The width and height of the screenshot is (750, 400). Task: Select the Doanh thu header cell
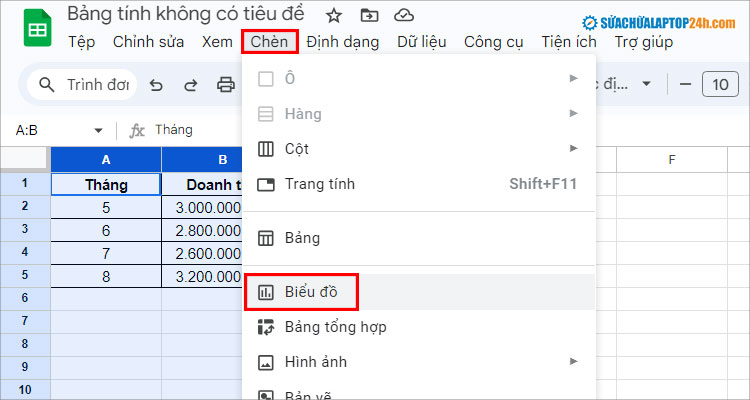[x=202, y=184]
